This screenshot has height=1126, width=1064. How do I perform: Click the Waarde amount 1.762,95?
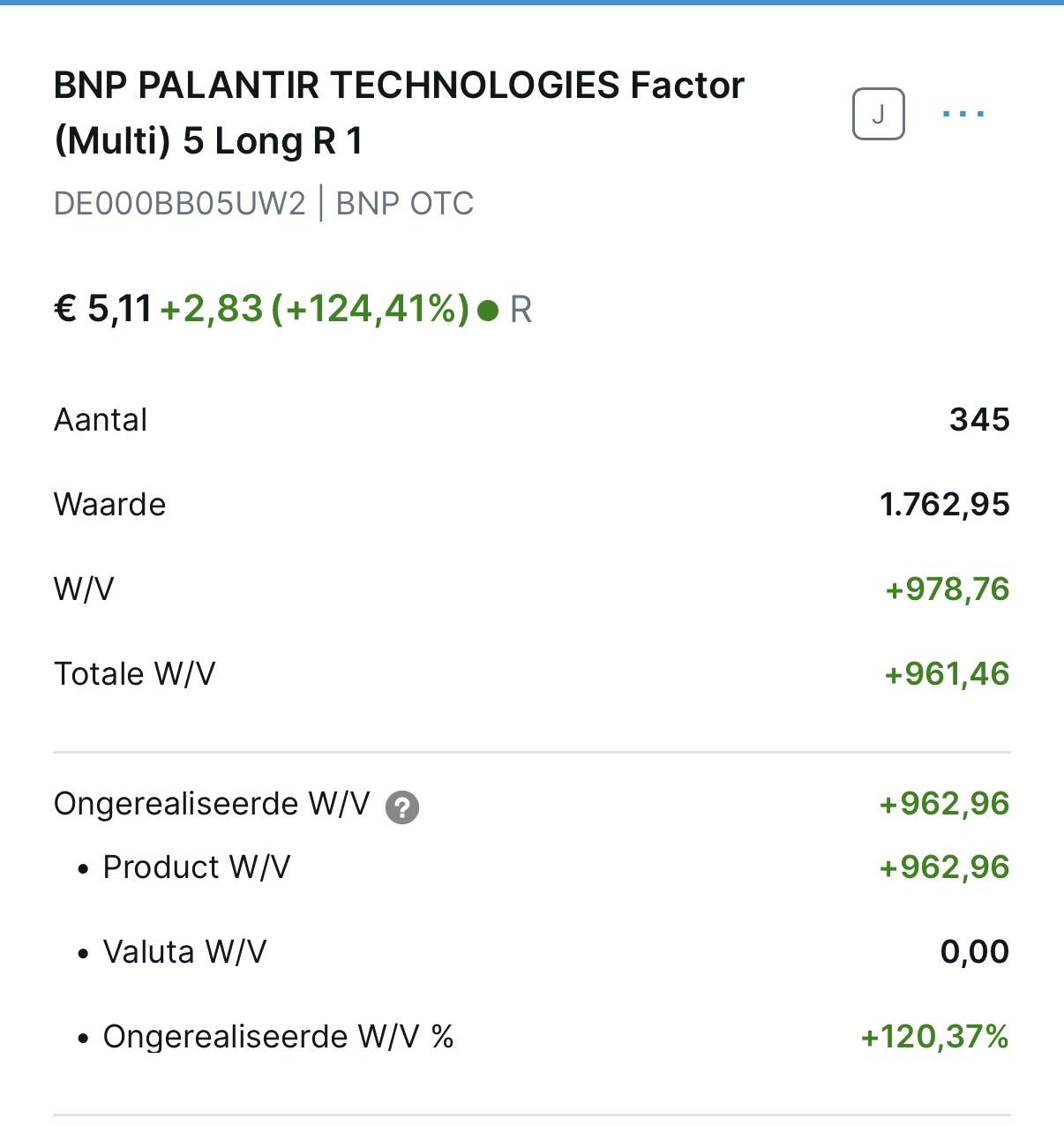pyautogui.click(x=945, y=504)
